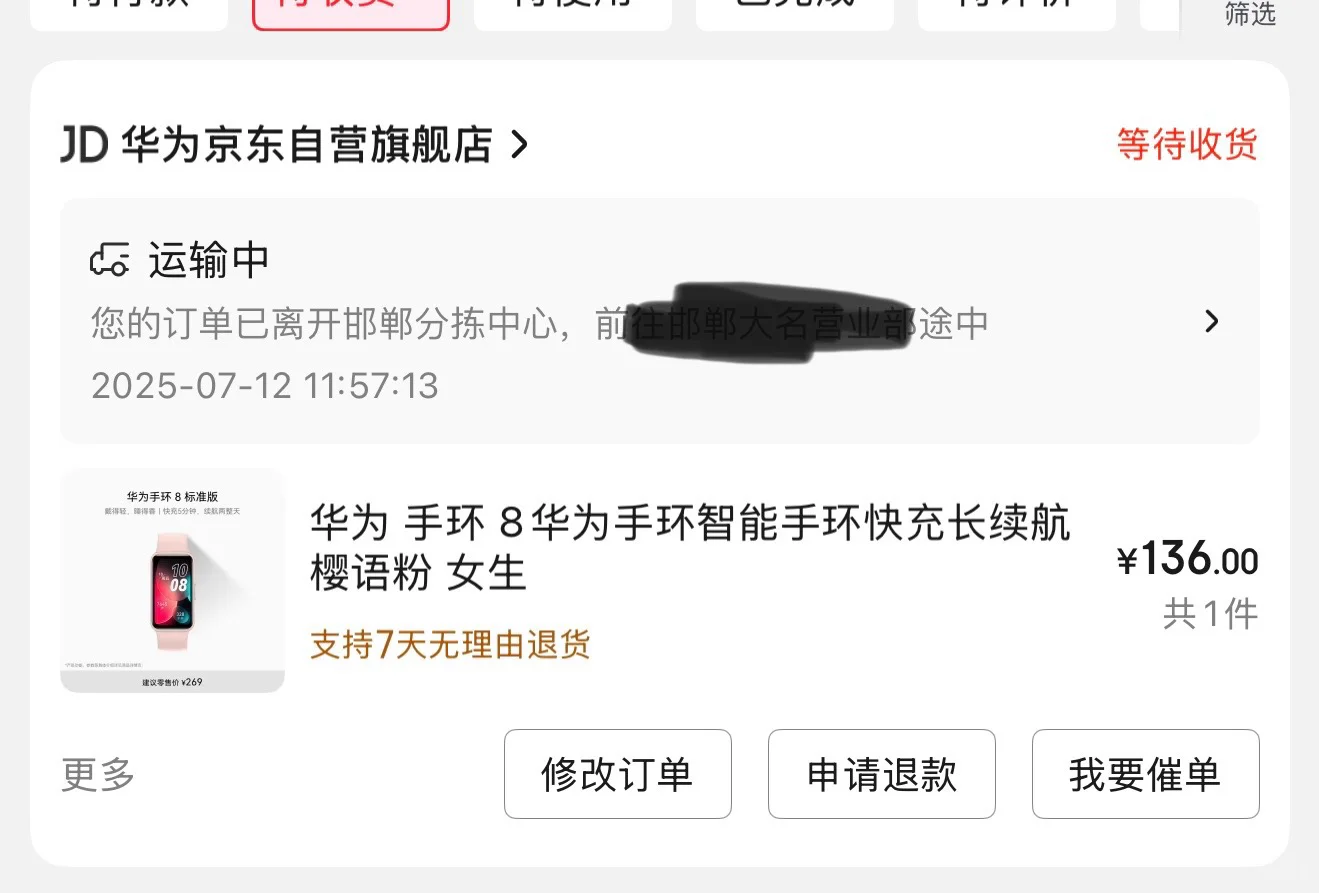
Task: Tap the 修改订单 button
Action: pyautogui.click(x=618, y=774)
